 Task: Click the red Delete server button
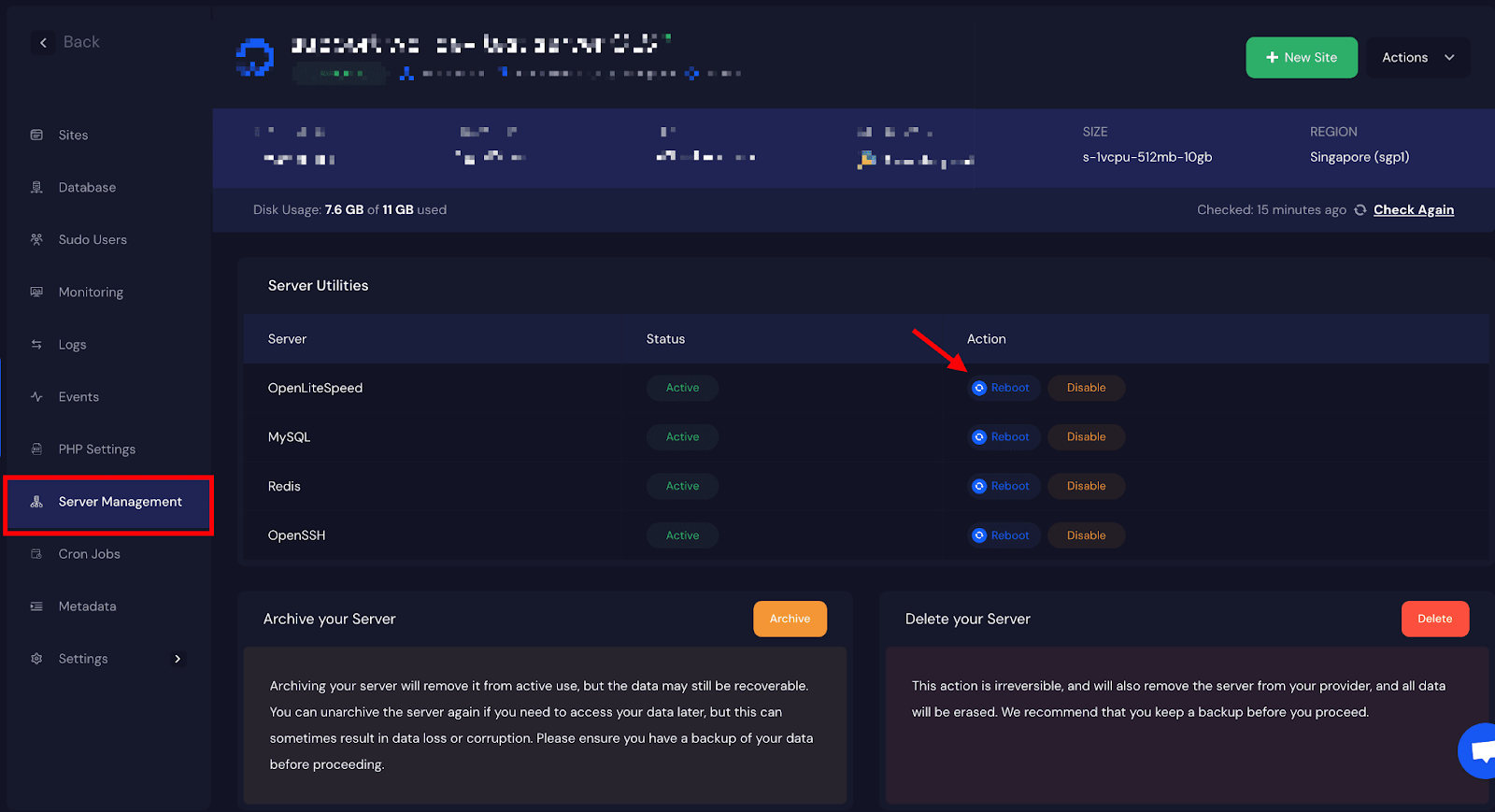(1434, 619)
